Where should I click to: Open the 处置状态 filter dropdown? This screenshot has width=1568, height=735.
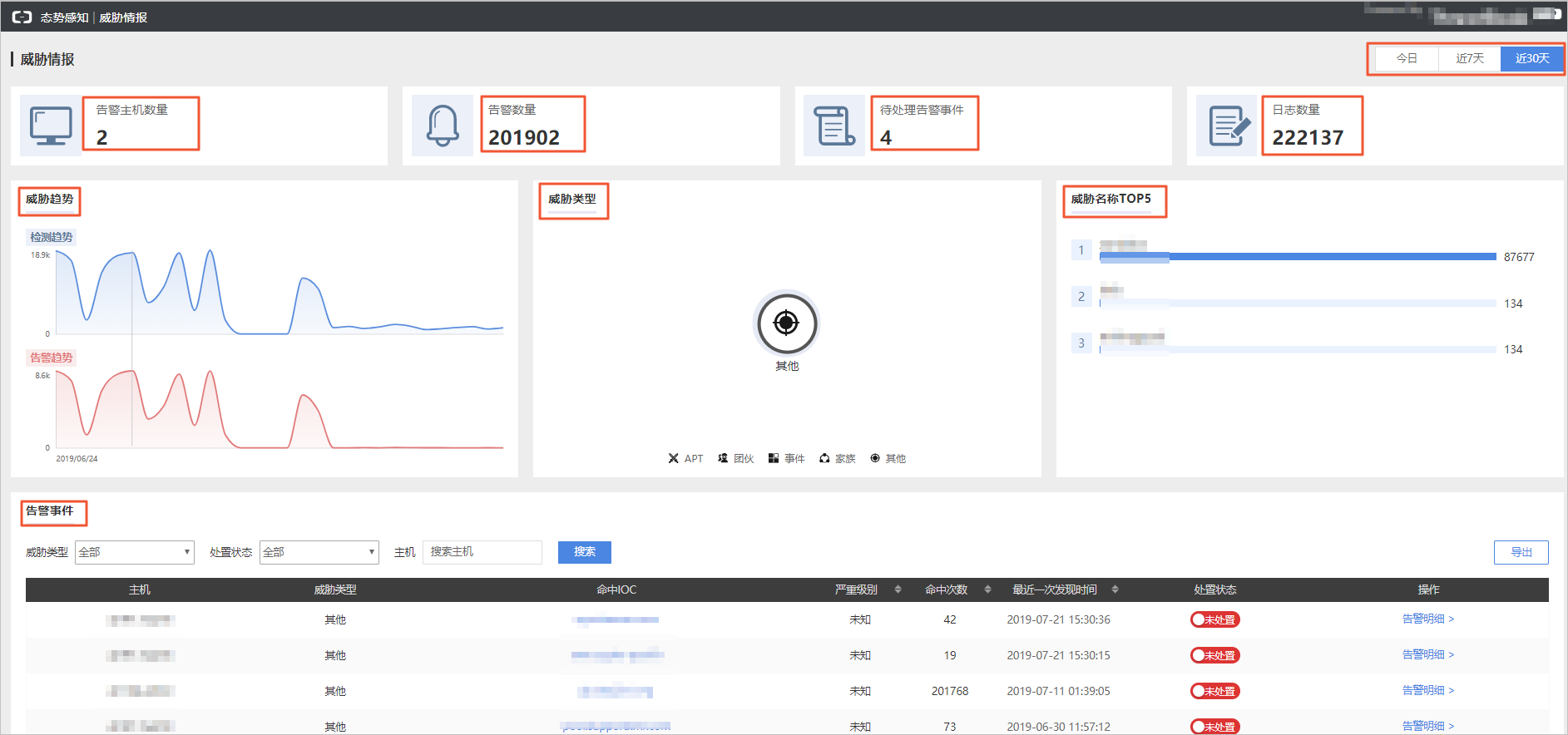click(319, 552)
